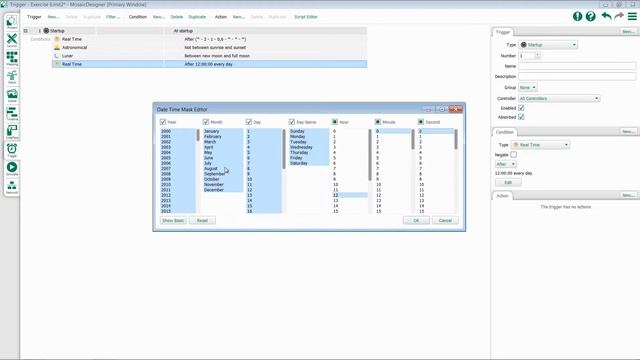Open the Group dropdown set to None

click(x=527, y=87)
